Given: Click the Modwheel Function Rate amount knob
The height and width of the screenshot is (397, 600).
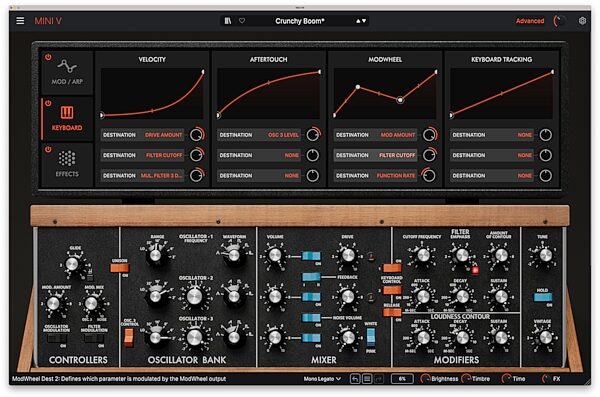Looking at the screenshot, I should [429, 175].
